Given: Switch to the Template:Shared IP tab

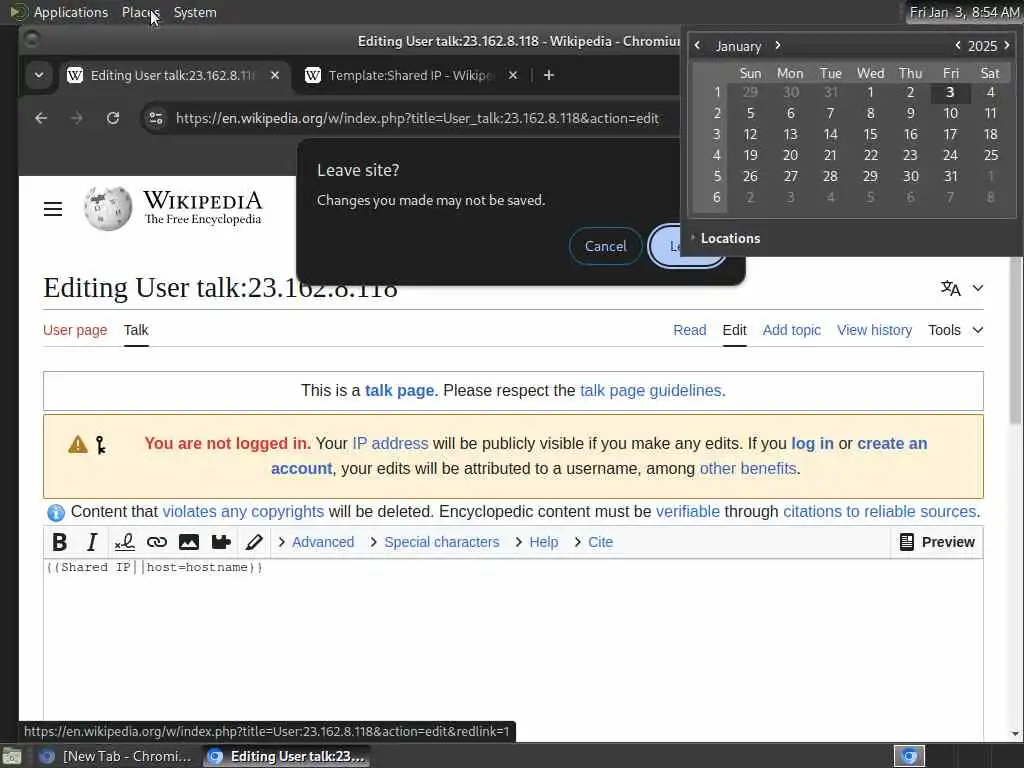Looking at the screenshot, I should 411,76.
